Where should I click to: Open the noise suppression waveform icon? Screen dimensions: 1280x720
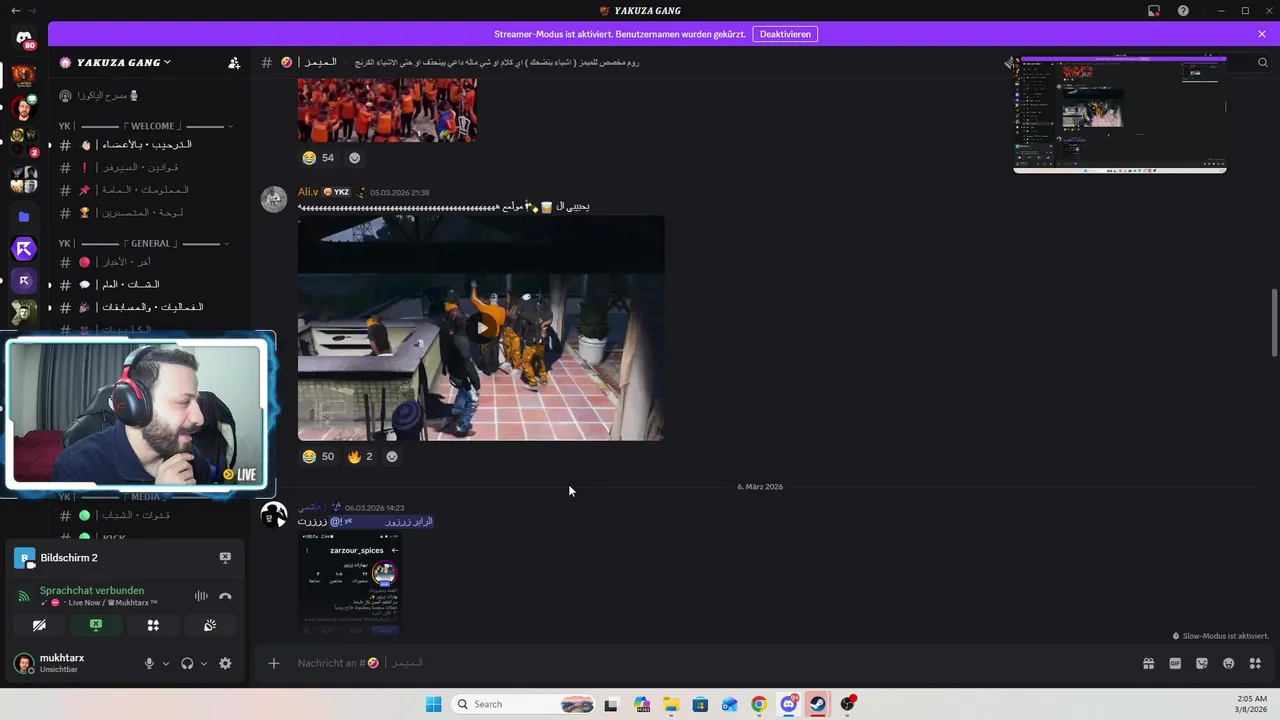point(201,596)
